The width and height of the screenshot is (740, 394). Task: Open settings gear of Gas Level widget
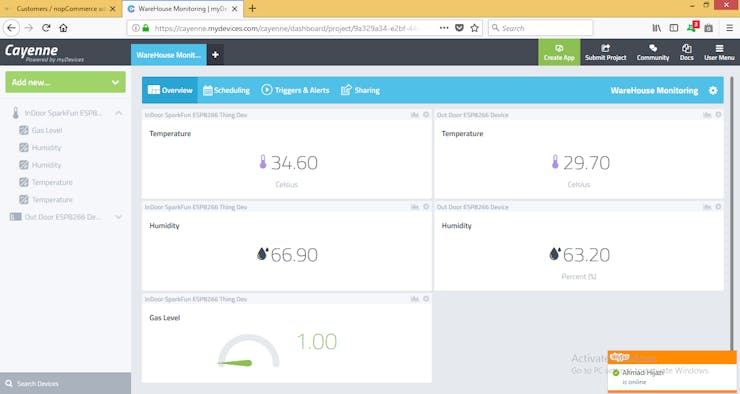pyautogui.click(x=426, y=299)
